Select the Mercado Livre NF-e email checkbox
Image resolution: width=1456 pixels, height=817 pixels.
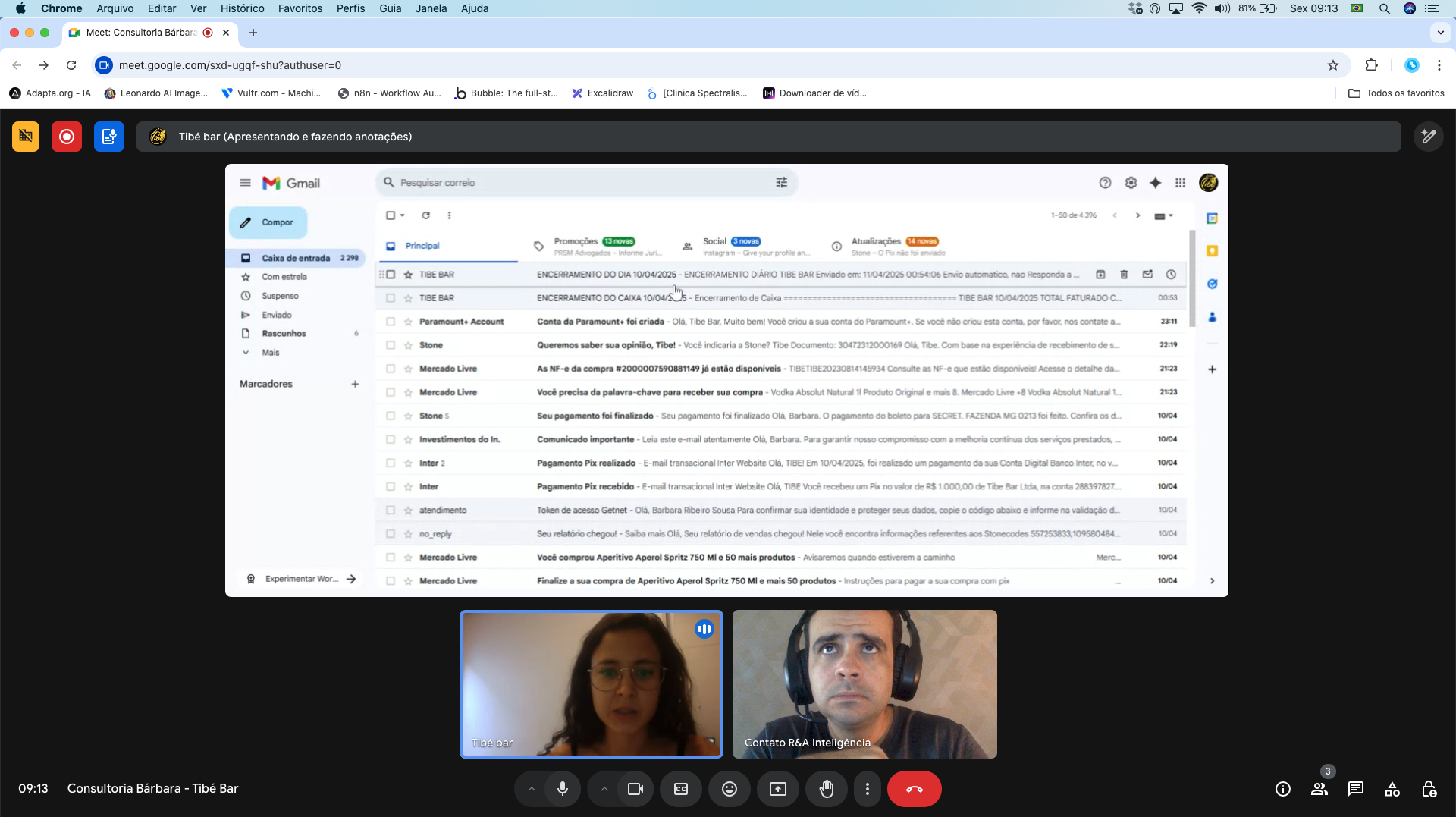pyautogui.click(x=391, y=369)
